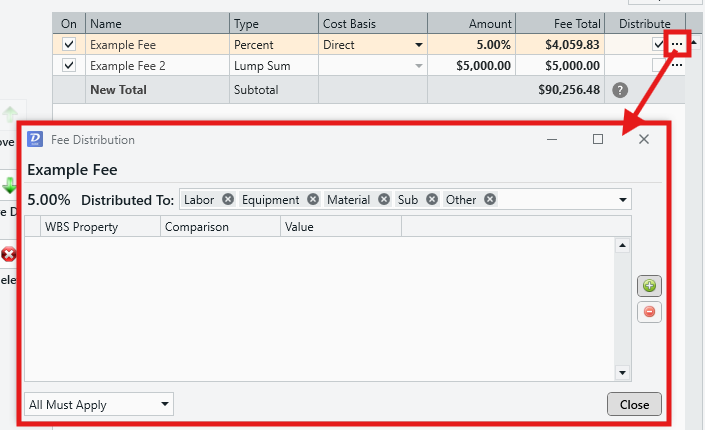
Task: Click the red remove condition button
Action: [x=649, y=312]
